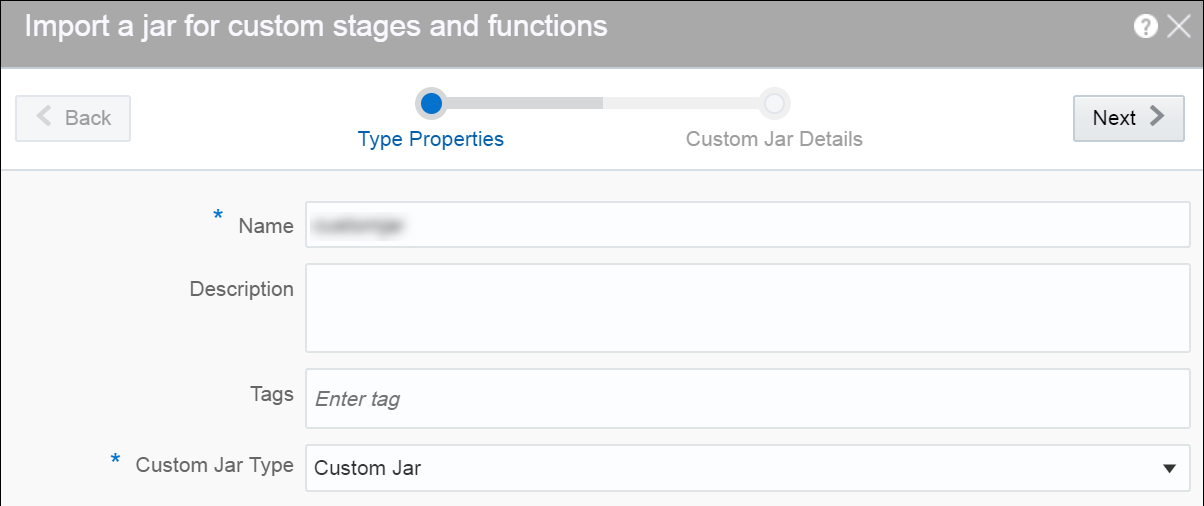Click the Next button
The width and height of the screenshot is (1204, 506).
coord(1128,118)
